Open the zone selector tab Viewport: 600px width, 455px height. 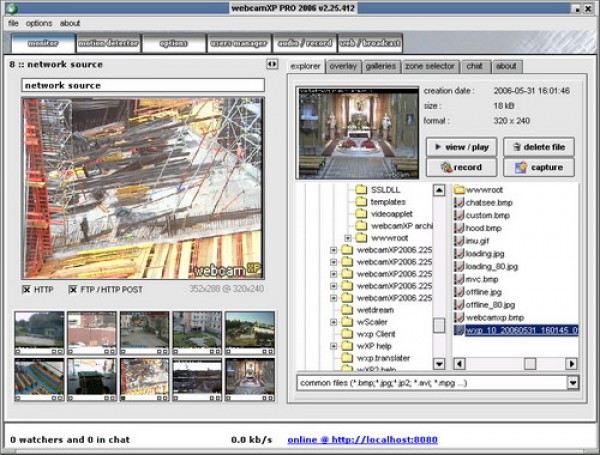[430, 66]
